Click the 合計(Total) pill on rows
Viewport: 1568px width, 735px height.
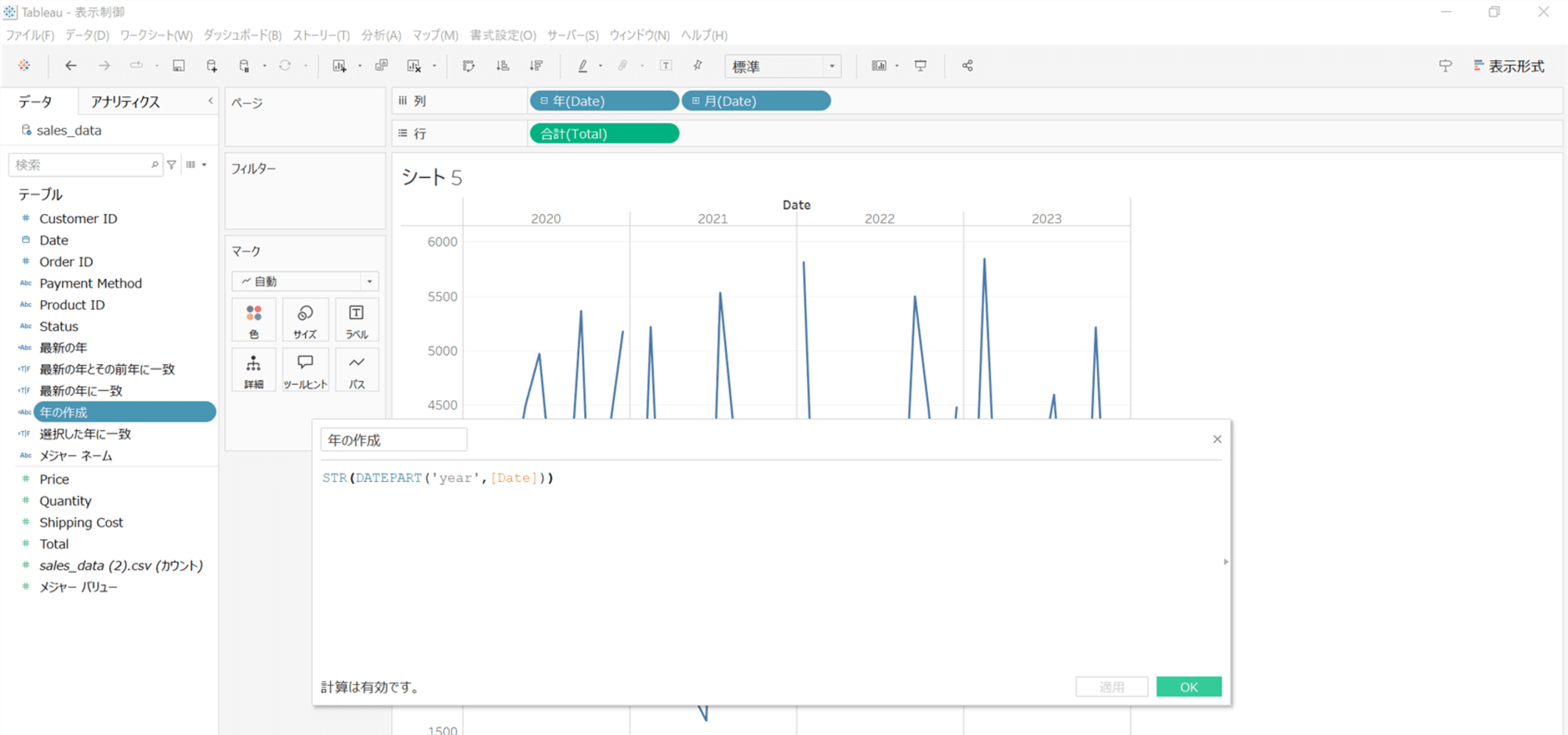(604, 134)
